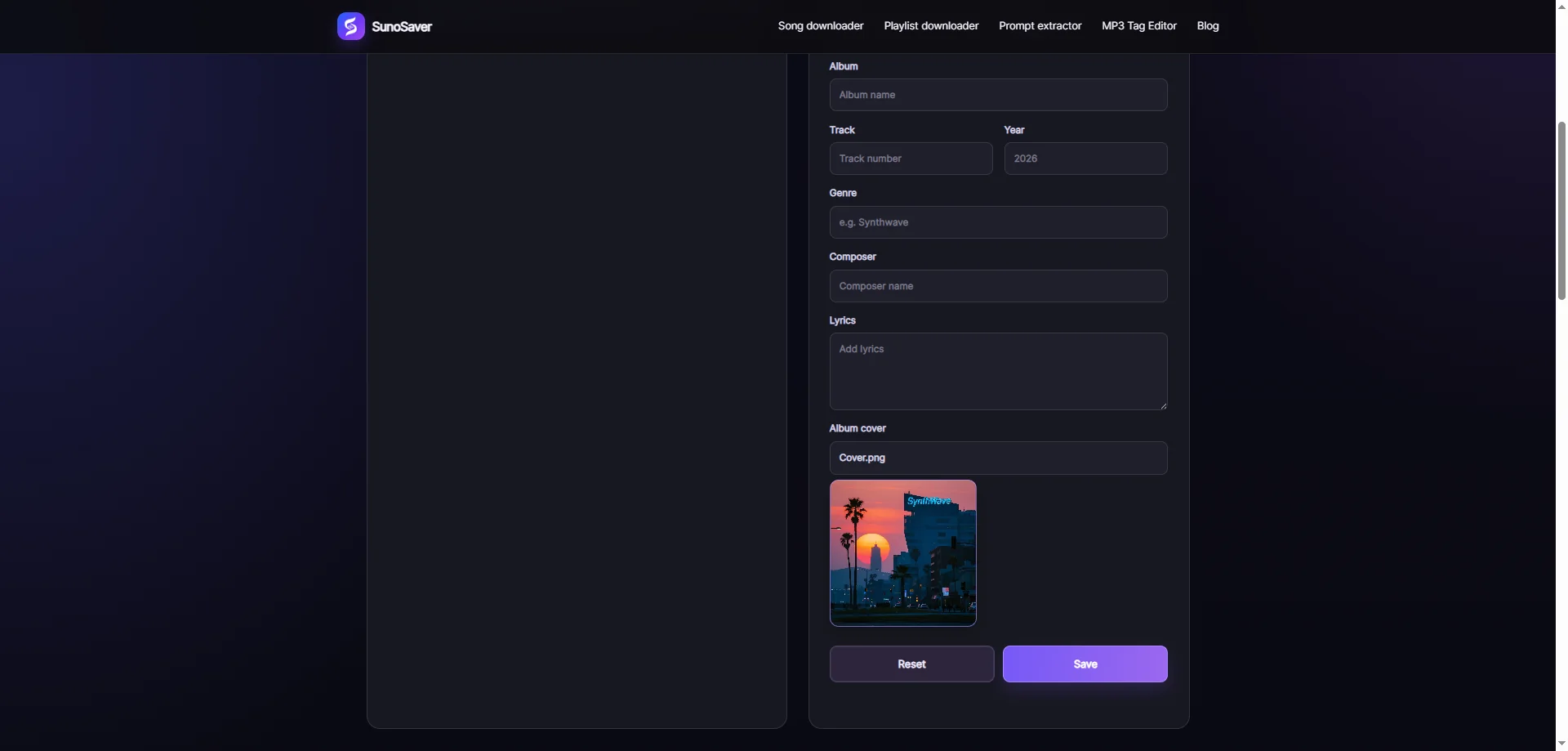This screenshot has height=751, width=1568.
Task: Select the Year field showing 2026
Action: tap(1085, 159)
